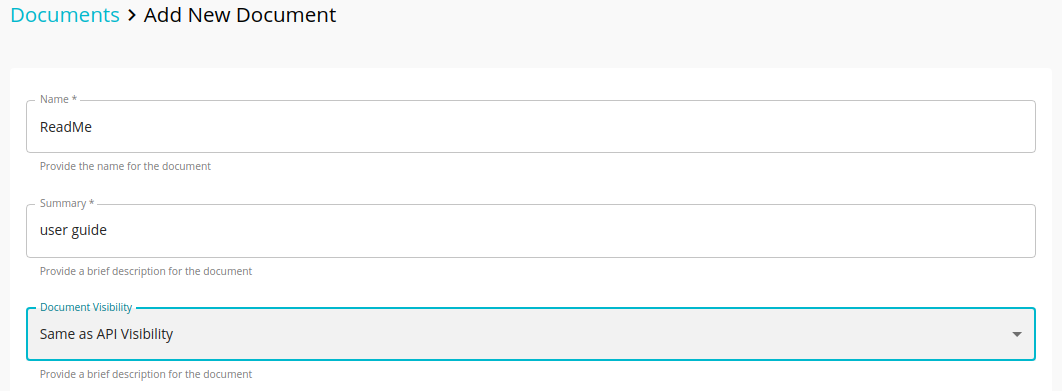1062x391 pixels.
Task: Place cursor after 'ReadMe' in Name field
Action: (93, 127)
